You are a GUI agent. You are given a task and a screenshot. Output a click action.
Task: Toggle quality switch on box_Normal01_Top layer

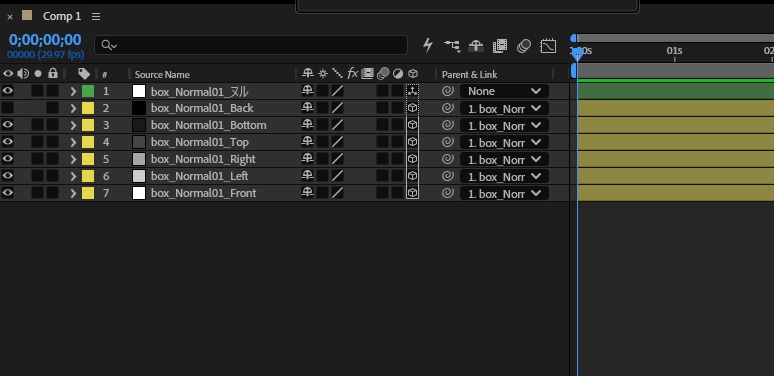click(337, 142)
